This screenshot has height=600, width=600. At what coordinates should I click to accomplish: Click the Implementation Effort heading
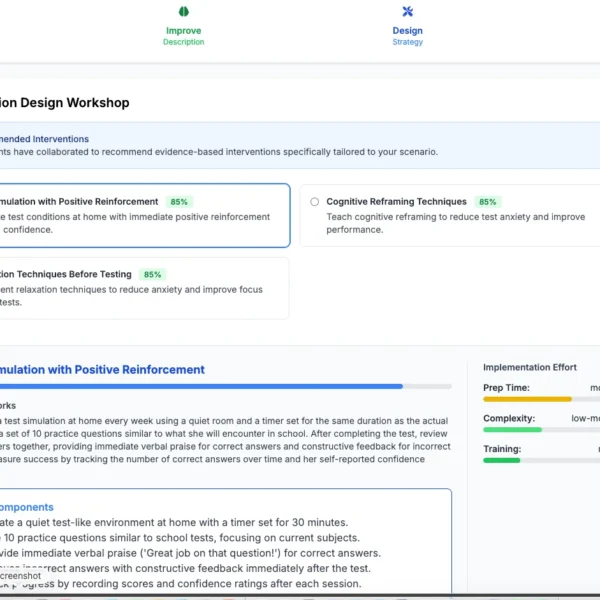(x=530, y=367)
